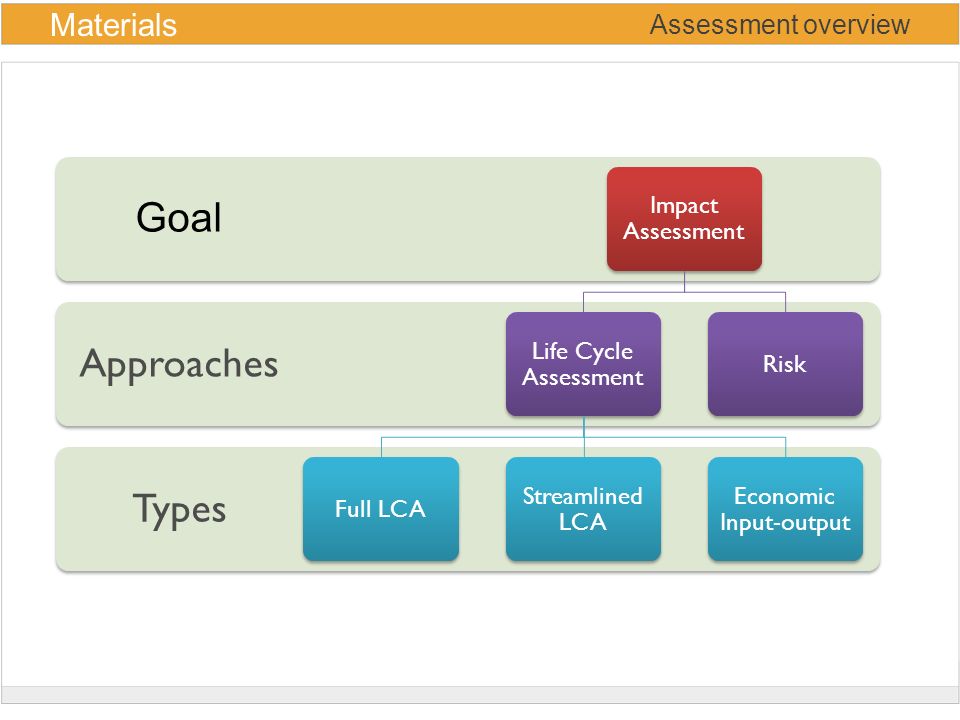Click the Types row label
The height and width of the screenshot is (720, 960).
[x=179, y=510]
